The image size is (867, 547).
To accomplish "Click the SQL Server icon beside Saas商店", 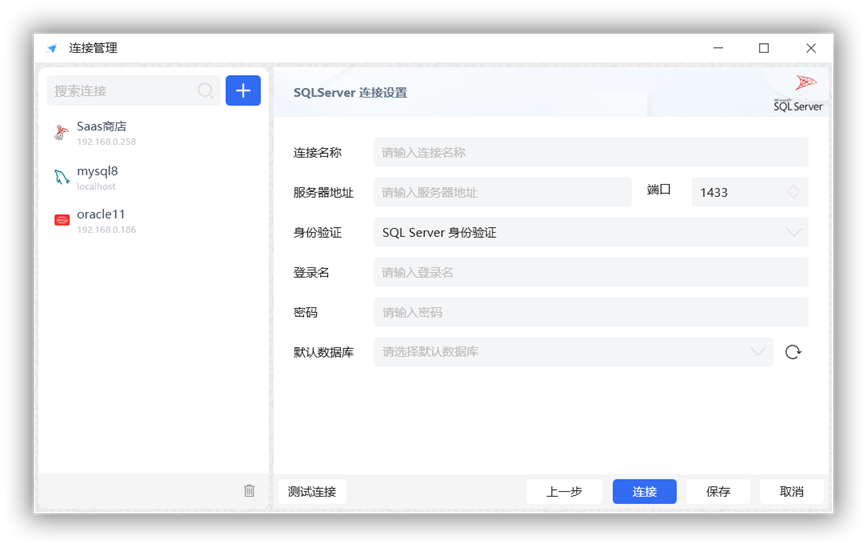I will click(x=61, y=133).
